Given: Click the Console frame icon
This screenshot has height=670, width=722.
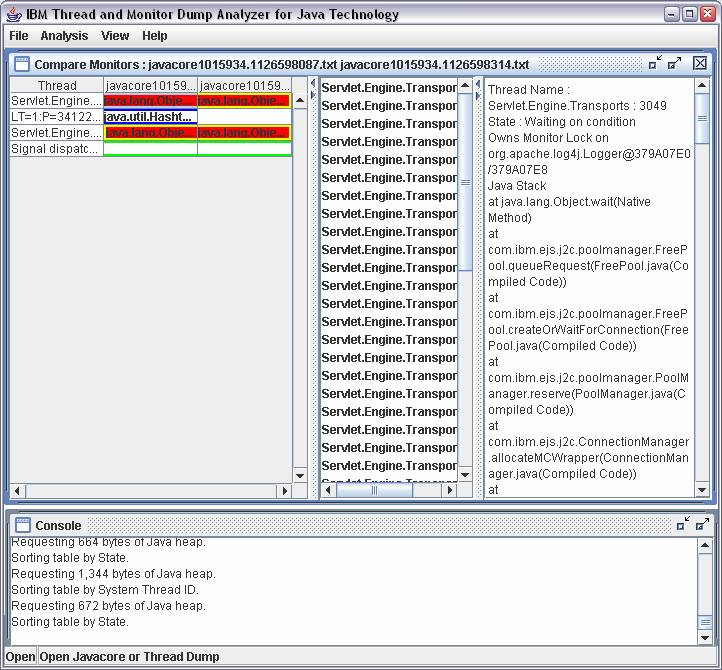Looking at the screenshot, I should pos(23,525).
